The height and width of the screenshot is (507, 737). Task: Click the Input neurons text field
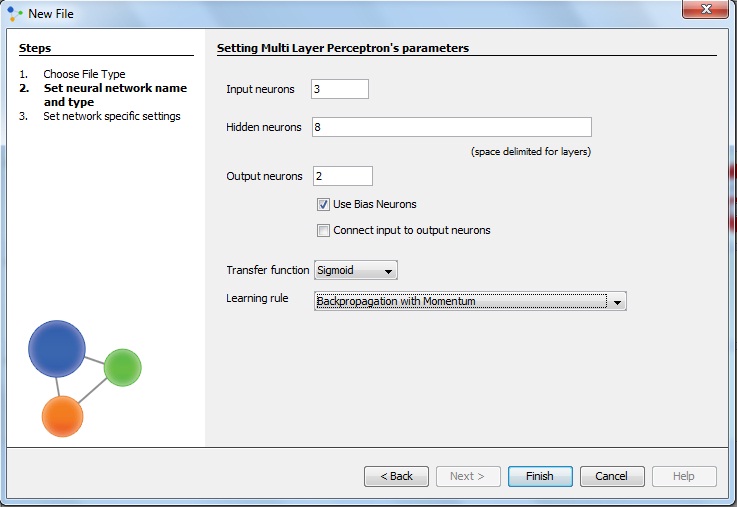(340, 89)
